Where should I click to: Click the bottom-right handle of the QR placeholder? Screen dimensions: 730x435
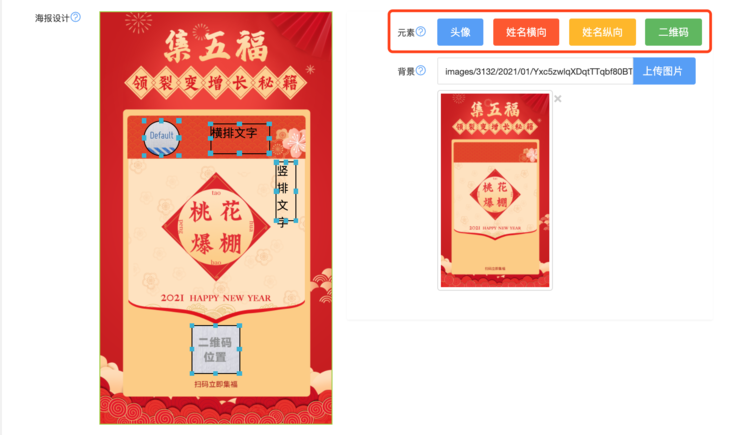(x=240, y=374)
